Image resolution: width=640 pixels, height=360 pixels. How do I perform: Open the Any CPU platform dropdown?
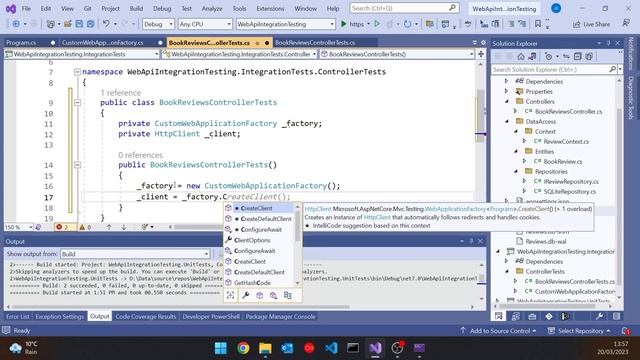(205, 24)
